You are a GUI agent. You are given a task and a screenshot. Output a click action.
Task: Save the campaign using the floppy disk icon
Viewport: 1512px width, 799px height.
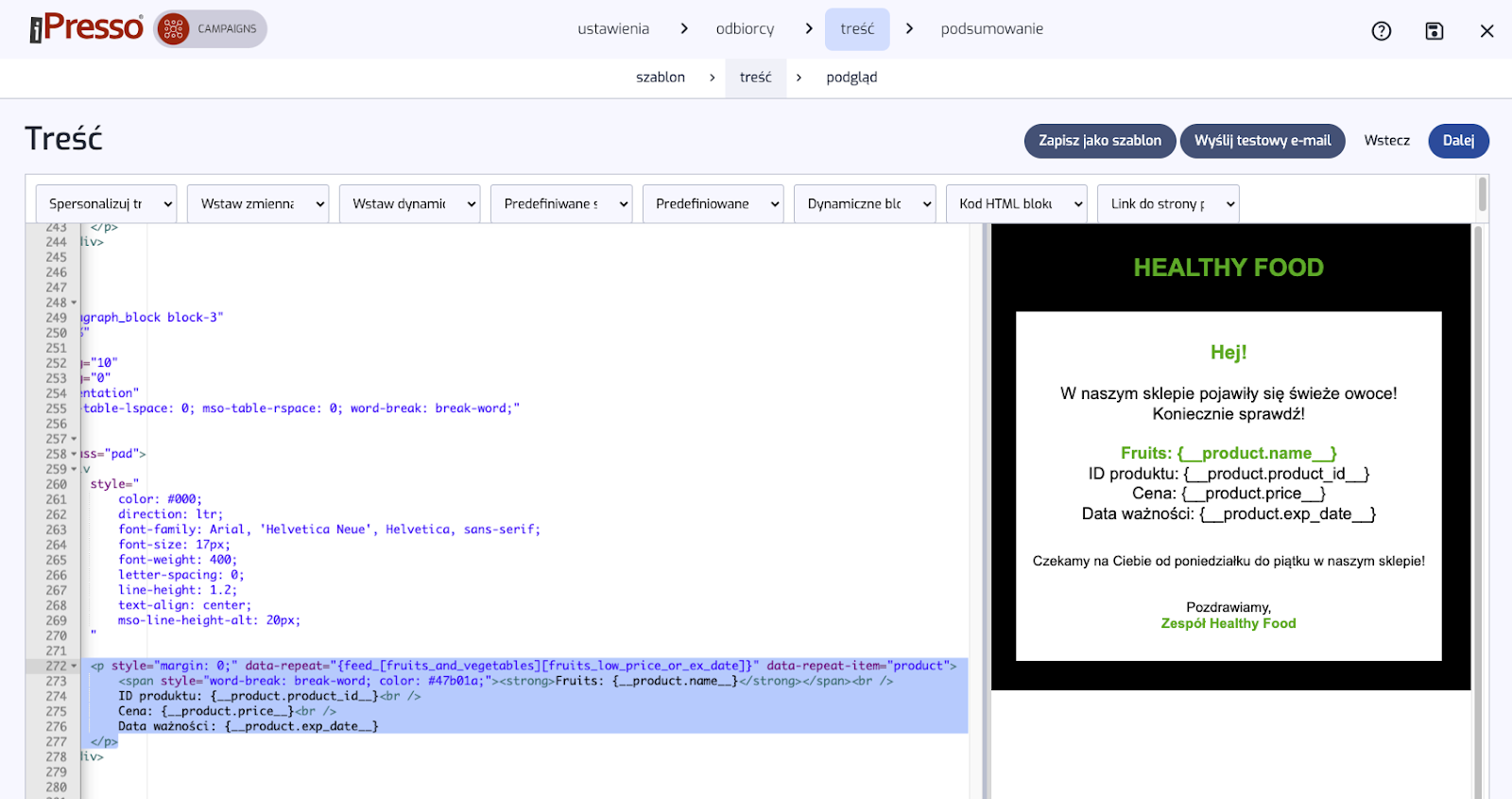1435,31
